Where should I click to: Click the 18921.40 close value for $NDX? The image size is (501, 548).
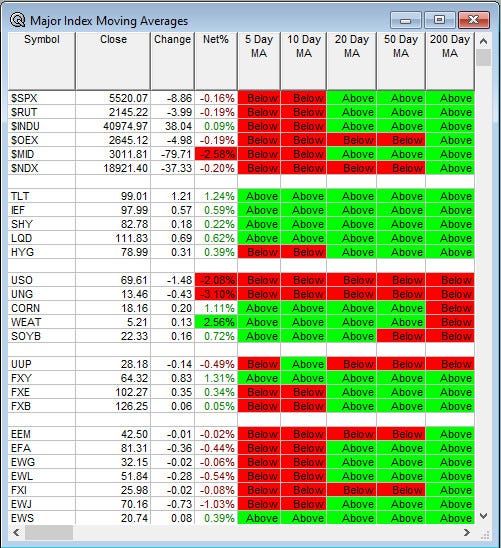click(x=113, y=168)
